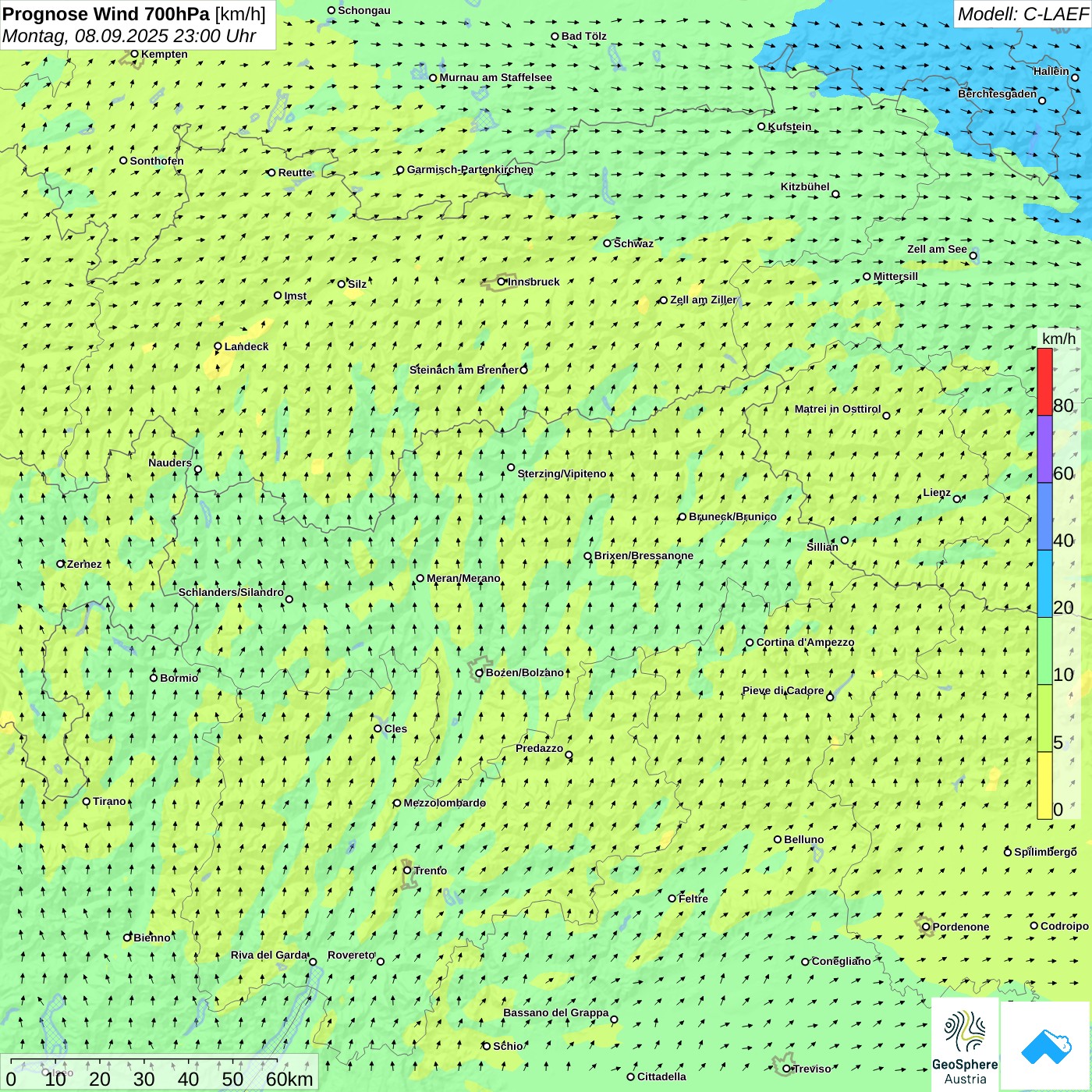Click the Schongau city label
This screenshot has width=1092, height=1092.
364,10
